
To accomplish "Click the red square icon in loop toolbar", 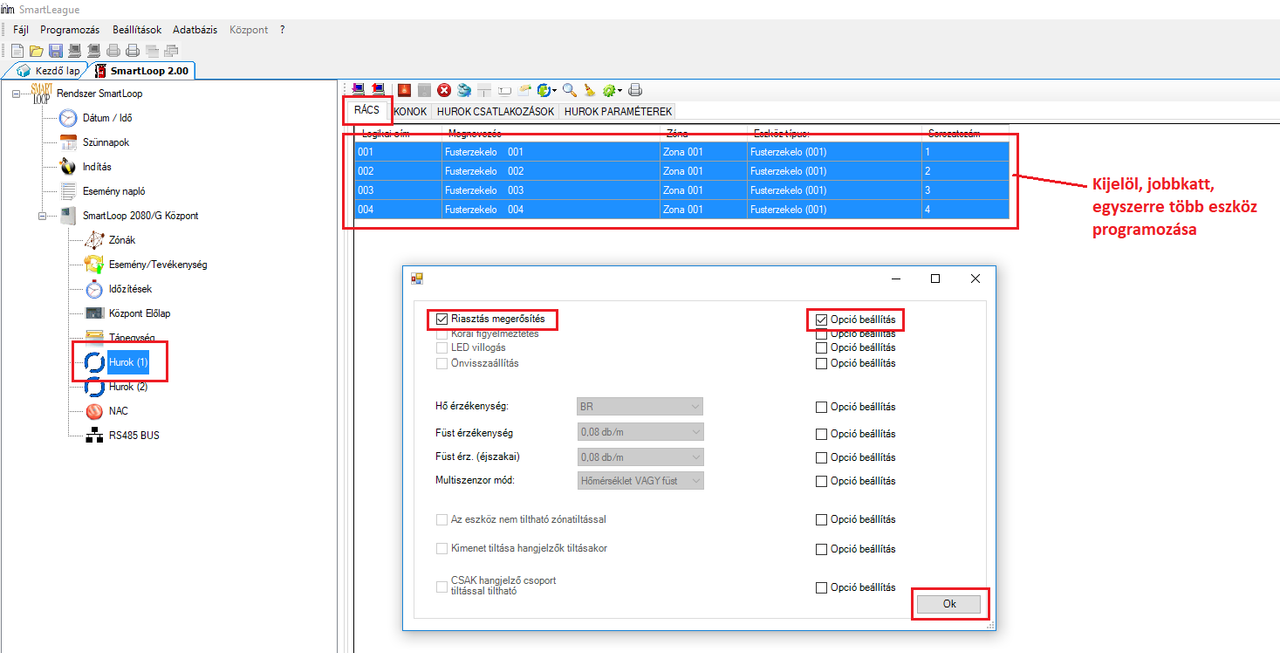I will 404,89.
